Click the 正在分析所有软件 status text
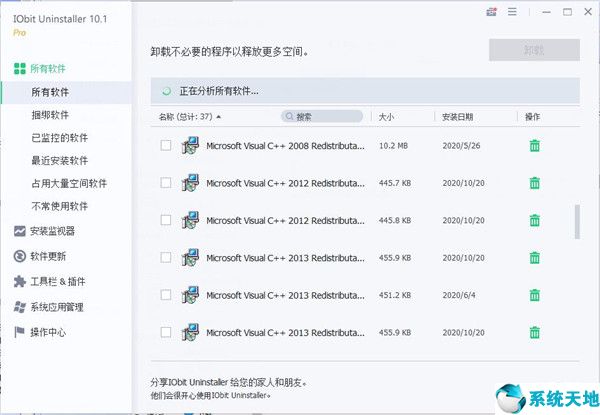 click(219, 91)
